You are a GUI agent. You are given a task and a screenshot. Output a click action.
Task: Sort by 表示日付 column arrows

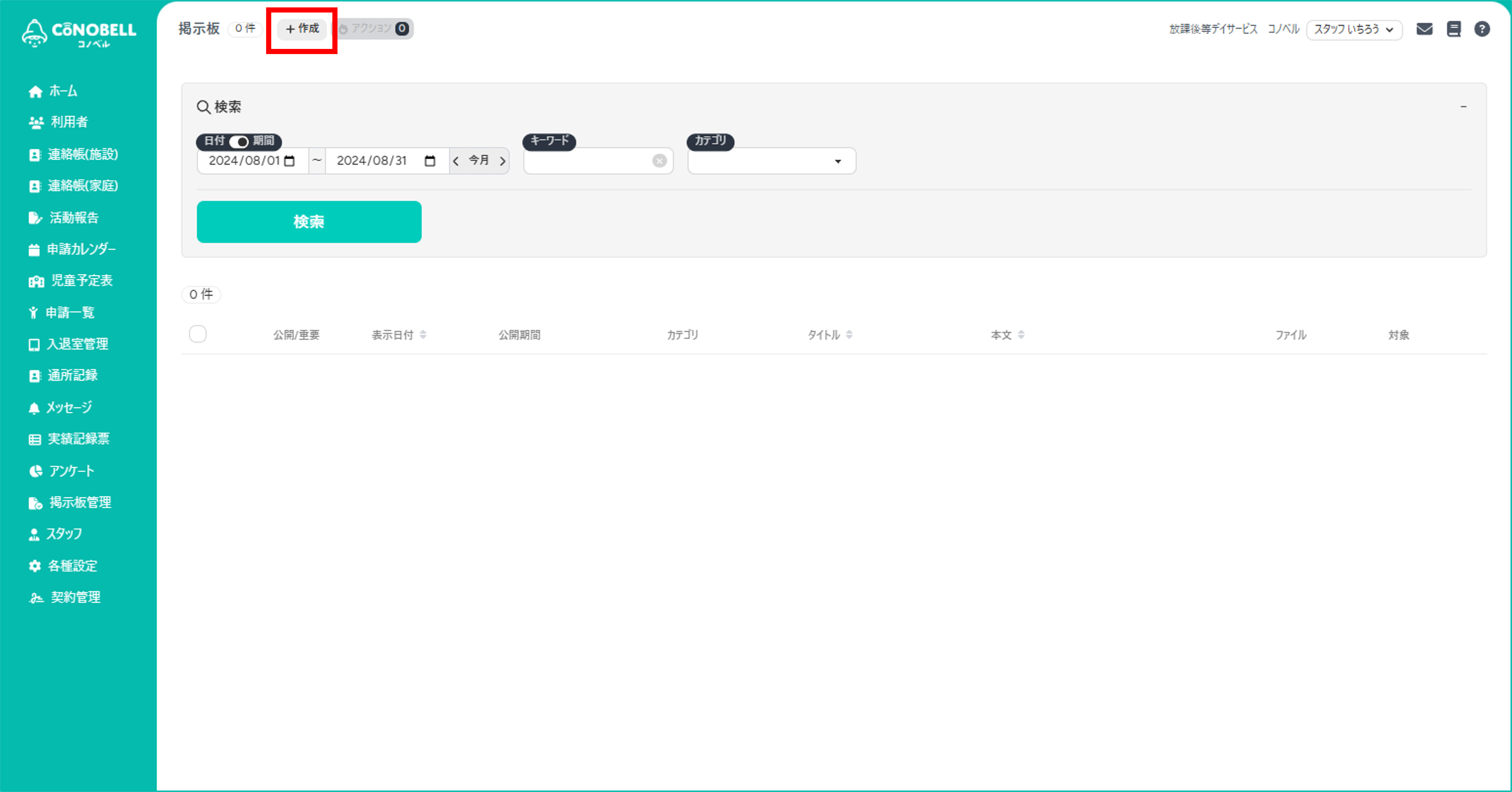point(423,335)
